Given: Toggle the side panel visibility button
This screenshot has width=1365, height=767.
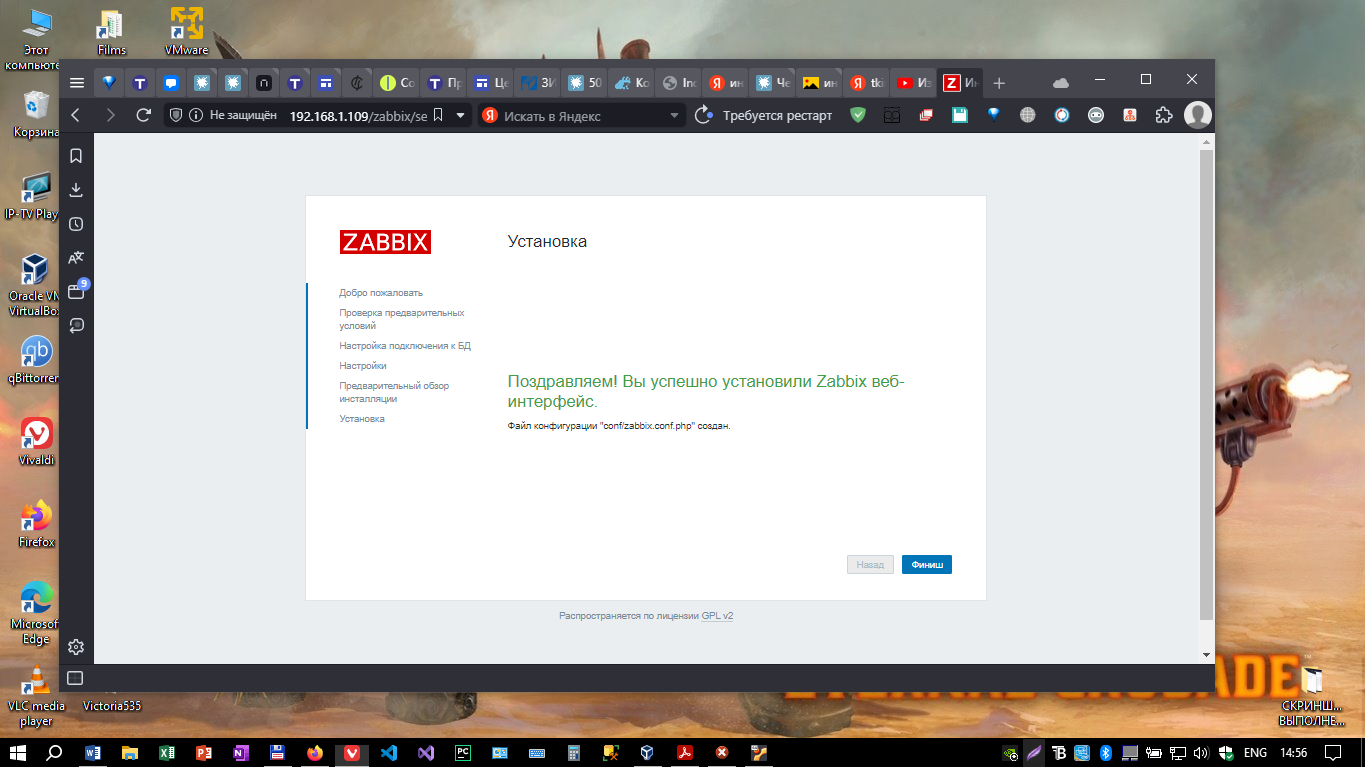Looking at the screenshot, I should [75, 678].
